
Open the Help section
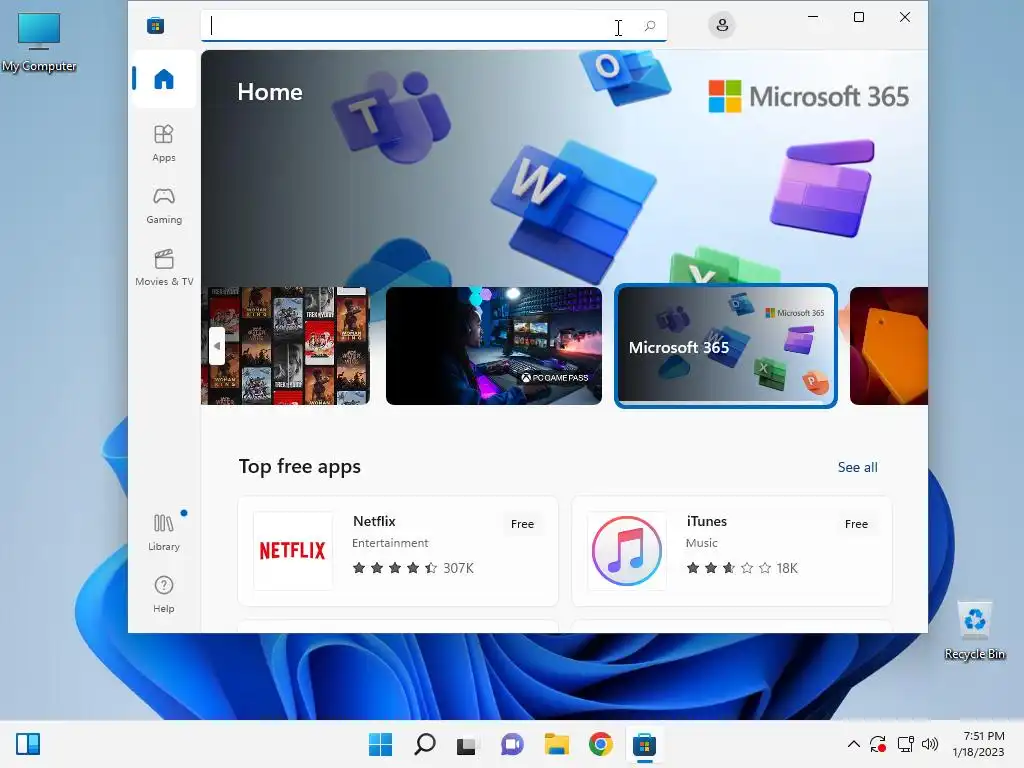coord(163,594)
